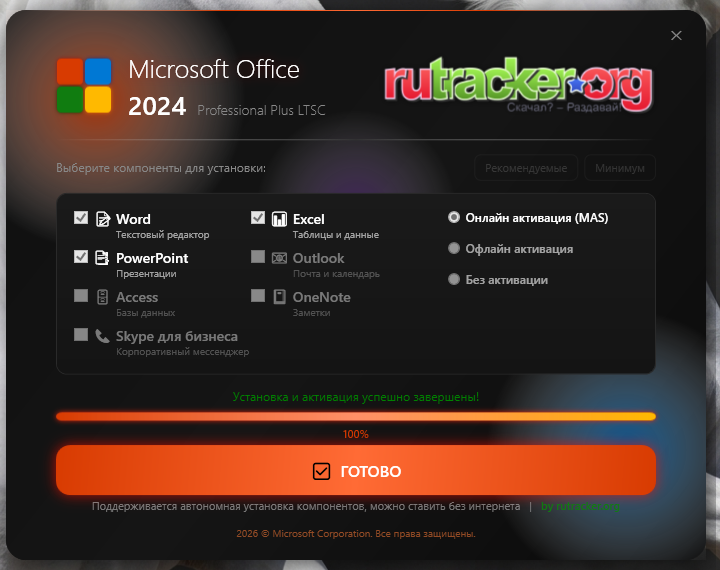Click the Microsoft Office title text
This screenshot has height=570, width=720.
pos(214,69)
